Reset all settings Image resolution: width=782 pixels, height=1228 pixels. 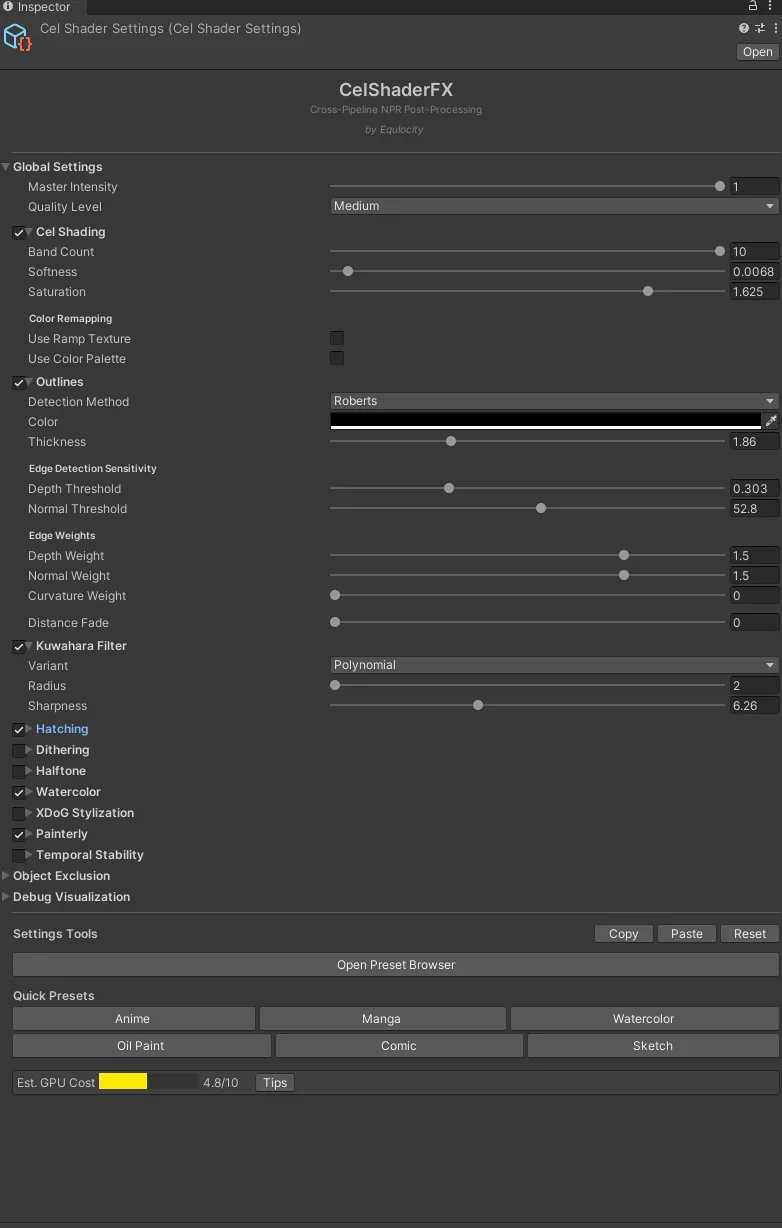pos(749,933)
